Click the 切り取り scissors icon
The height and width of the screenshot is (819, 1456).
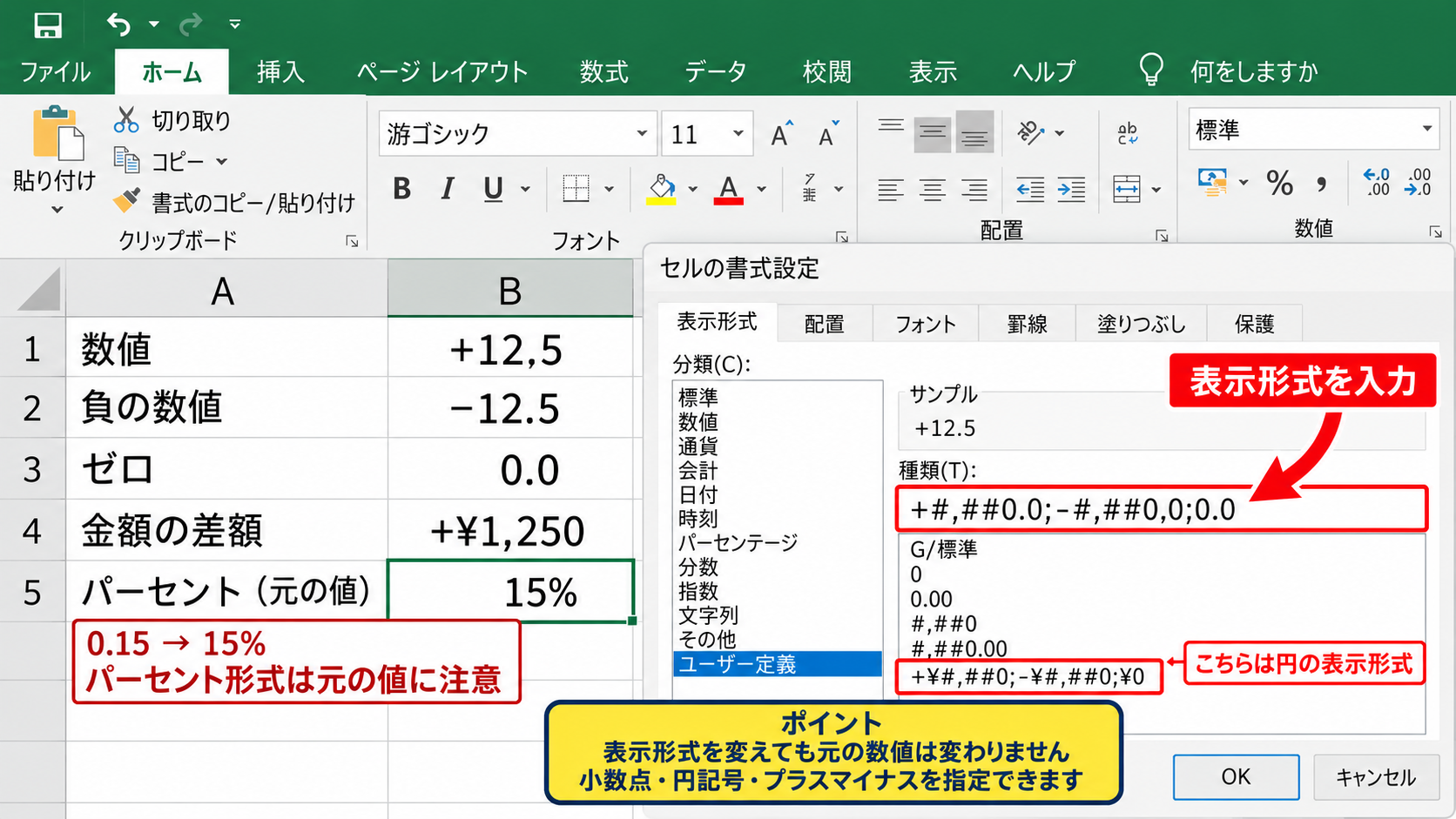coord(126,120)
